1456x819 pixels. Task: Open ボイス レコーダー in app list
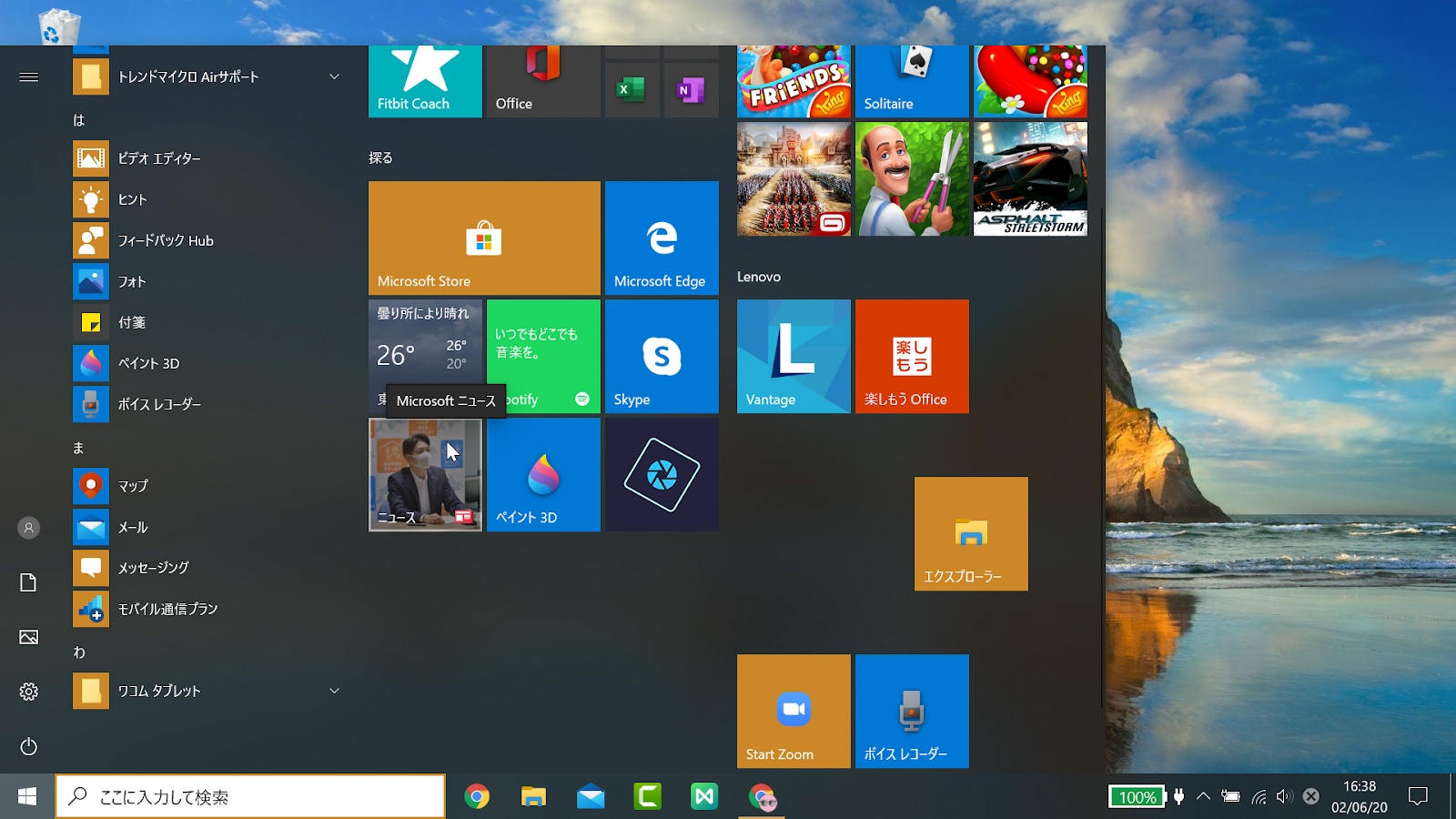point(209,405)
